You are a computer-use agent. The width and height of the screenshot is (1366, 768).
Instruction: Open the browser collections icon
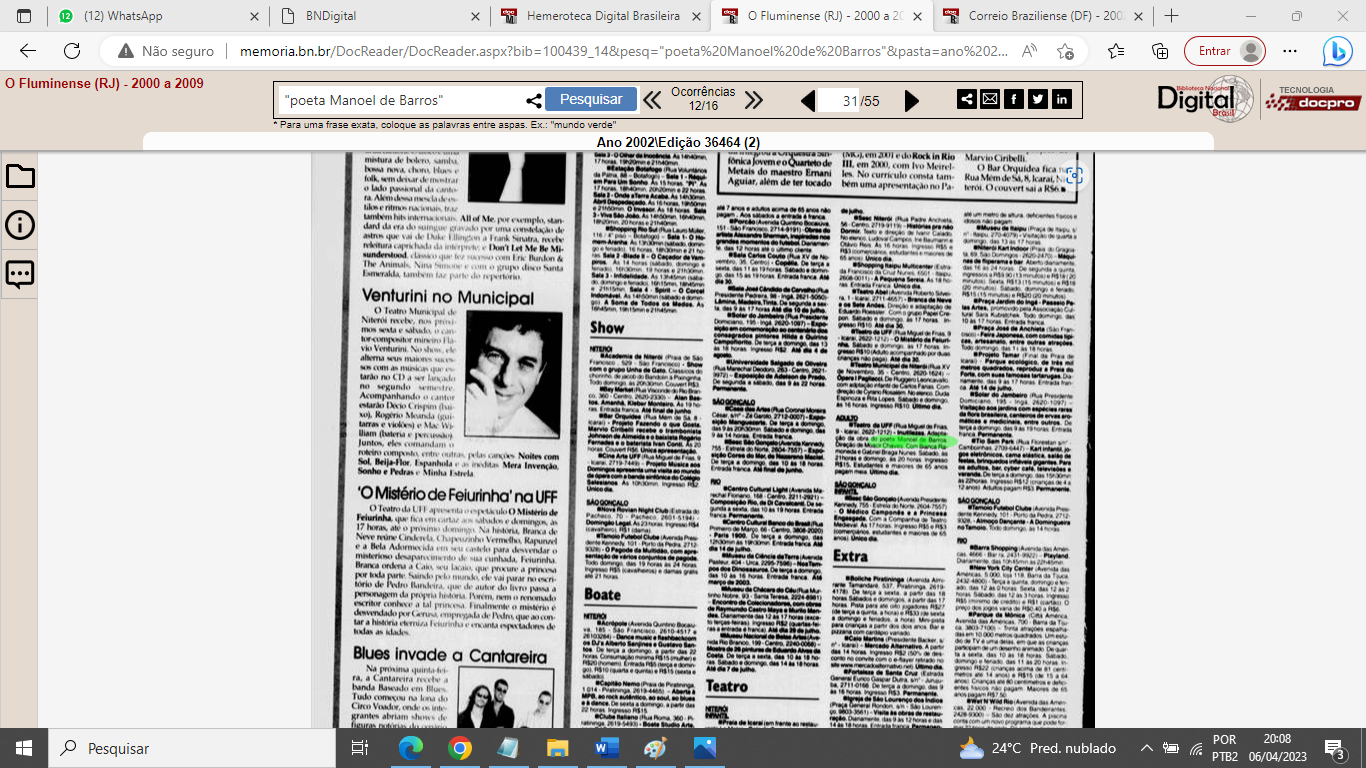pyautogui.click(x=1161, y=51)
